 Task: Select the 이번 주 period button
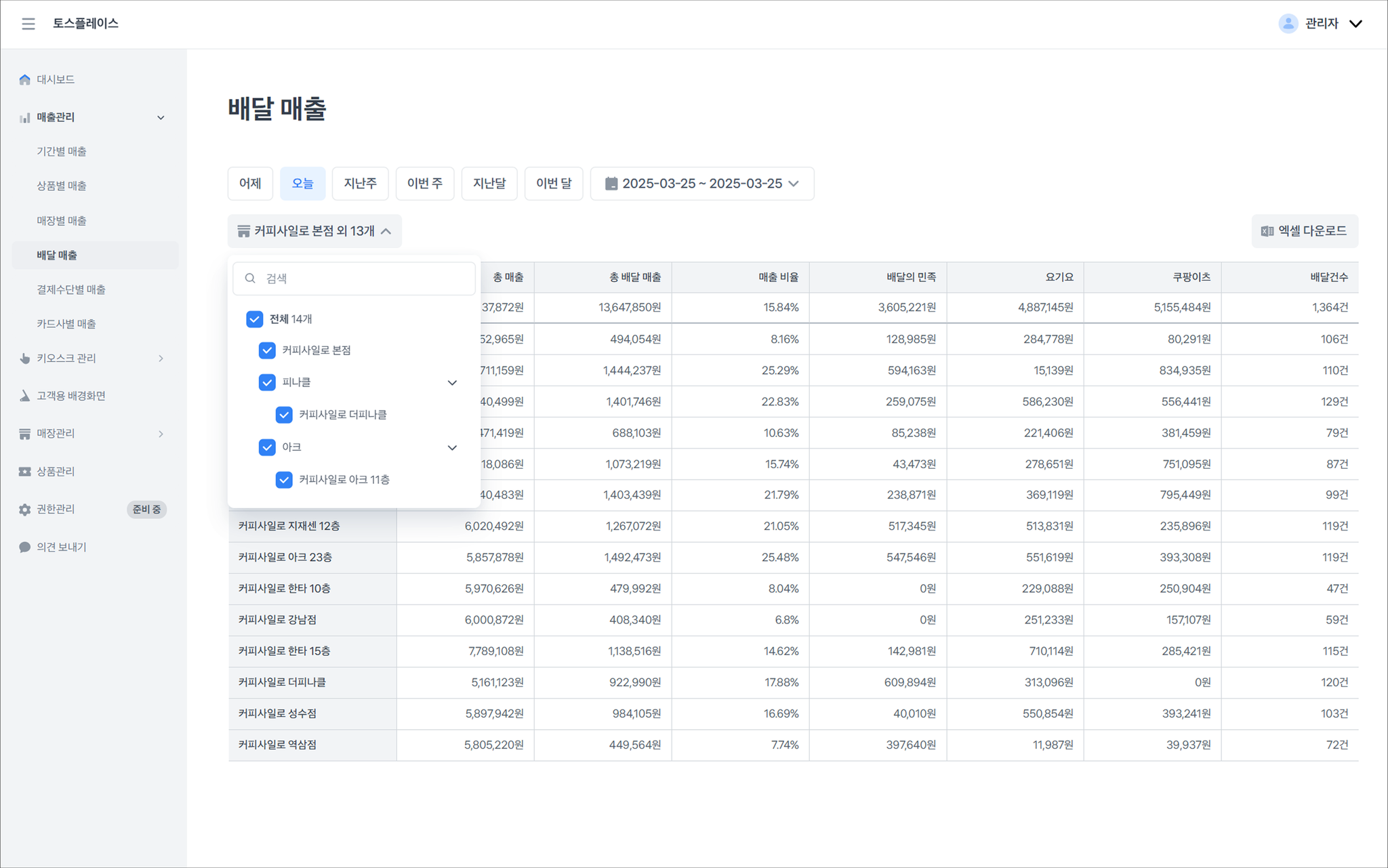(425, 184)
